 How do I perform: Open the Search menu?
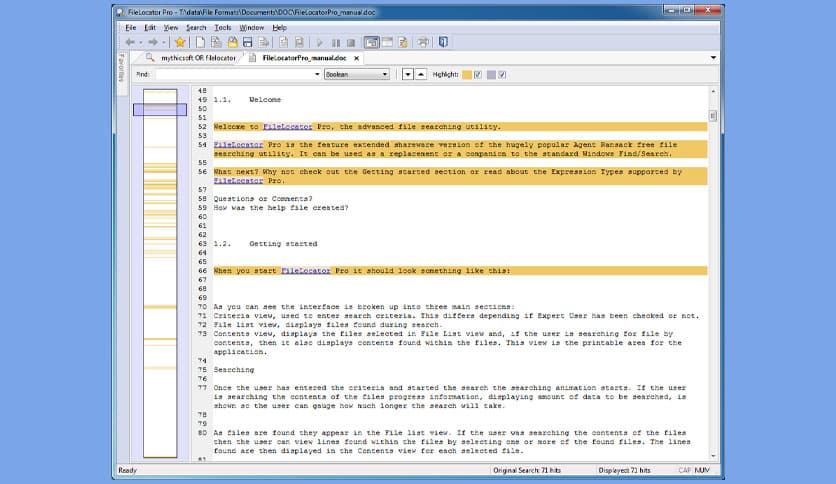coord(196,28)
